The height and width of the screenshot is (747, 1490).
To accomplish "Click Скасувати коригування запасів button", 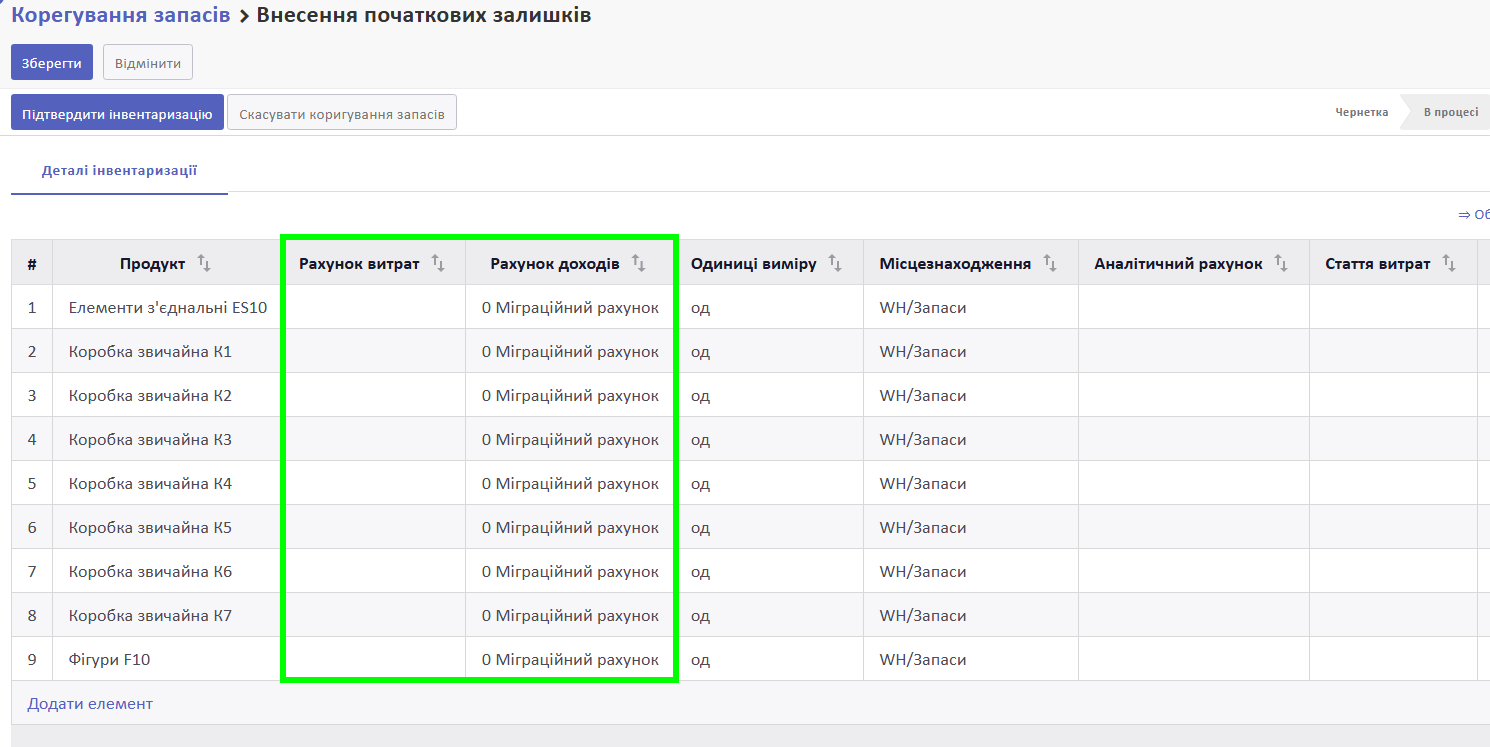I will pos(342,113).
